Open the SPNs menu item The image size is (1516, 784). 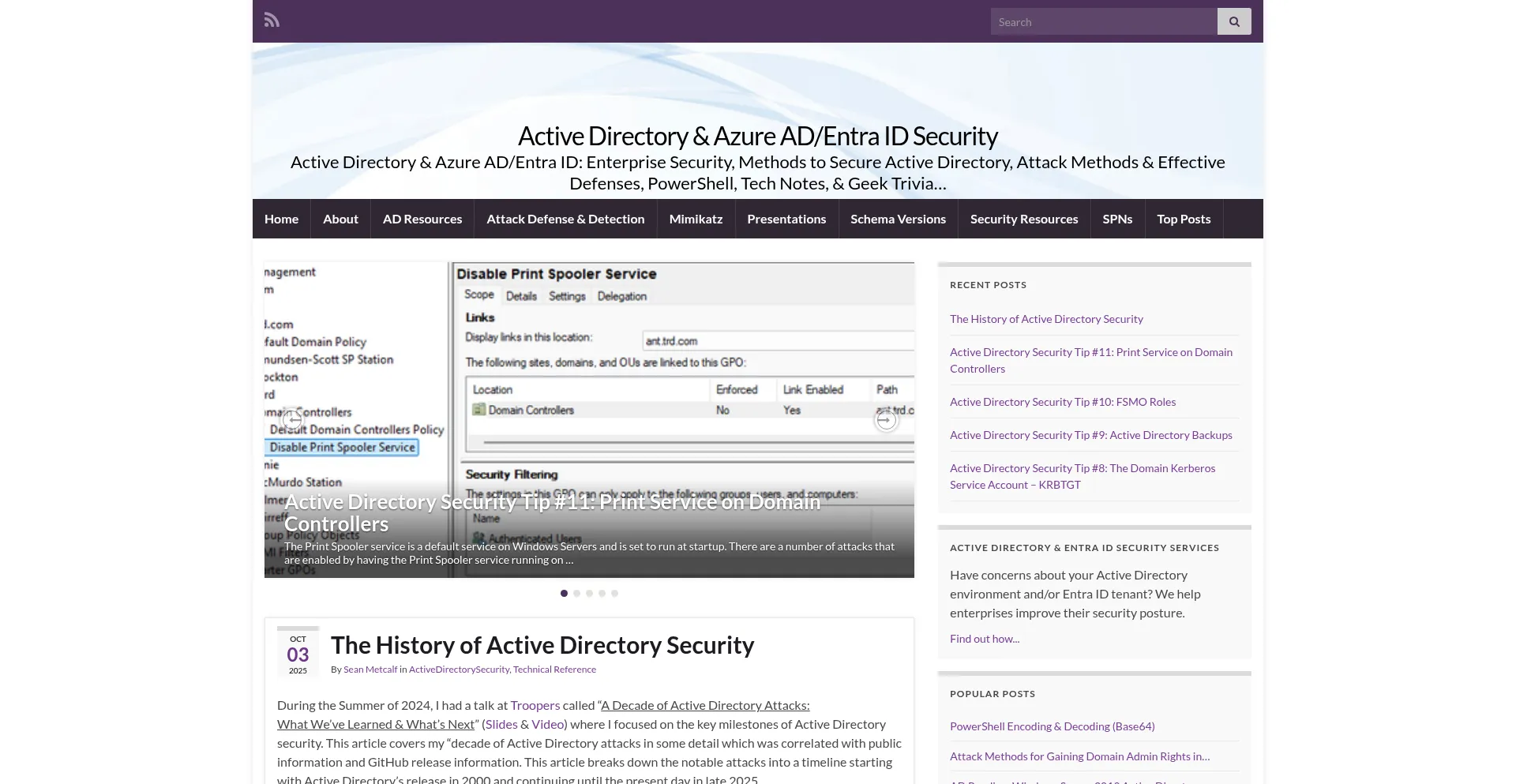pos(1116,219)
